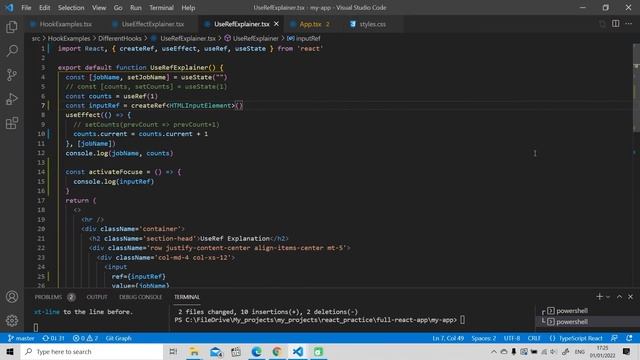Viewport: 640px width, 360px height.
Task: Open the File menu
Action: 26,7
